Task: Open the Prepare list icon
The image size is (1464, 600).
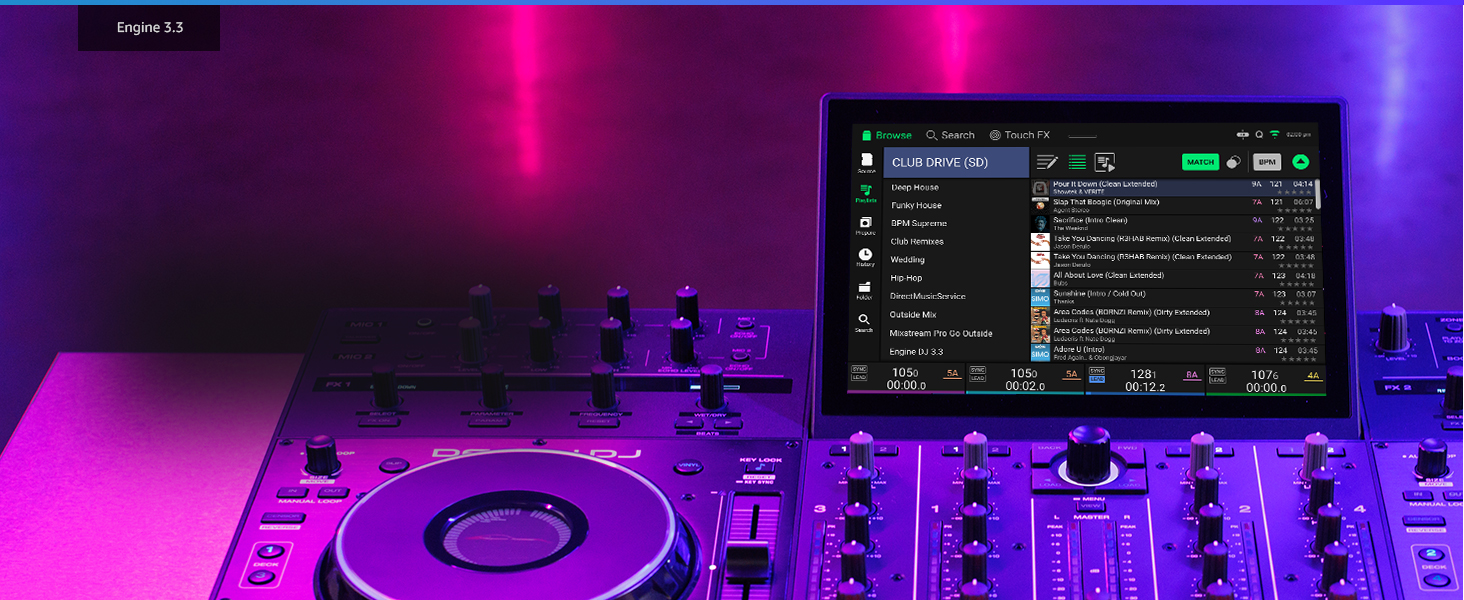Action: click(866, 226)
